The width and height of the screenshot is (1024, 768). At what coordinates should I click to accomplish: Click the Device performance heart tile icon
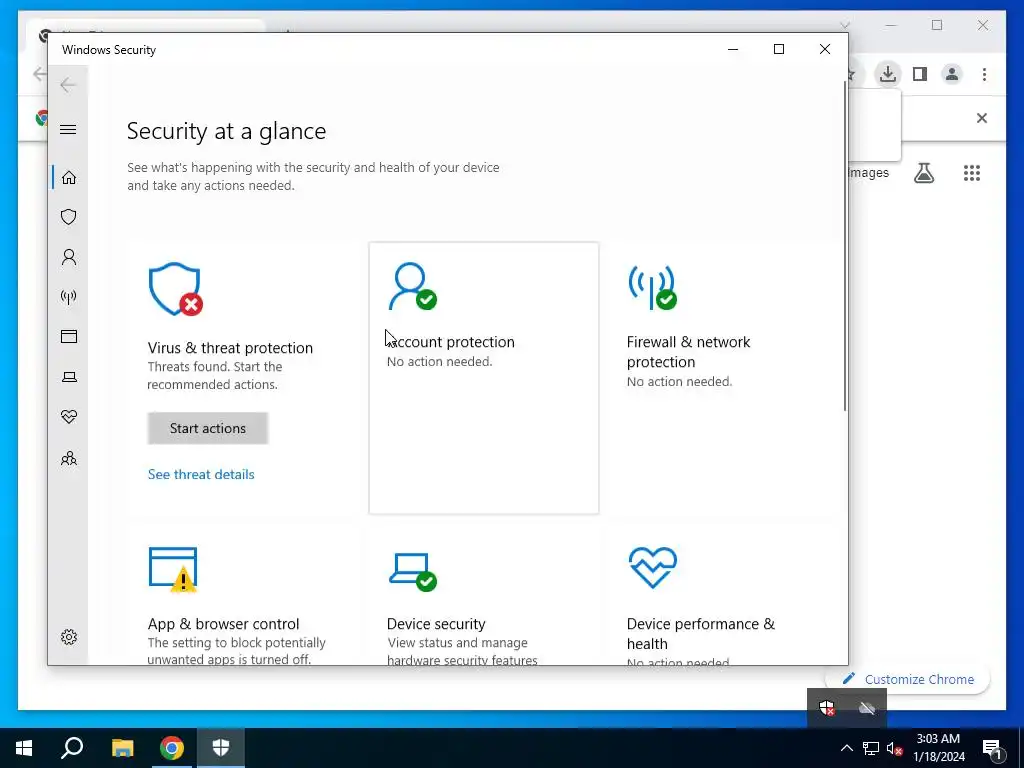[x=652, y=568]
